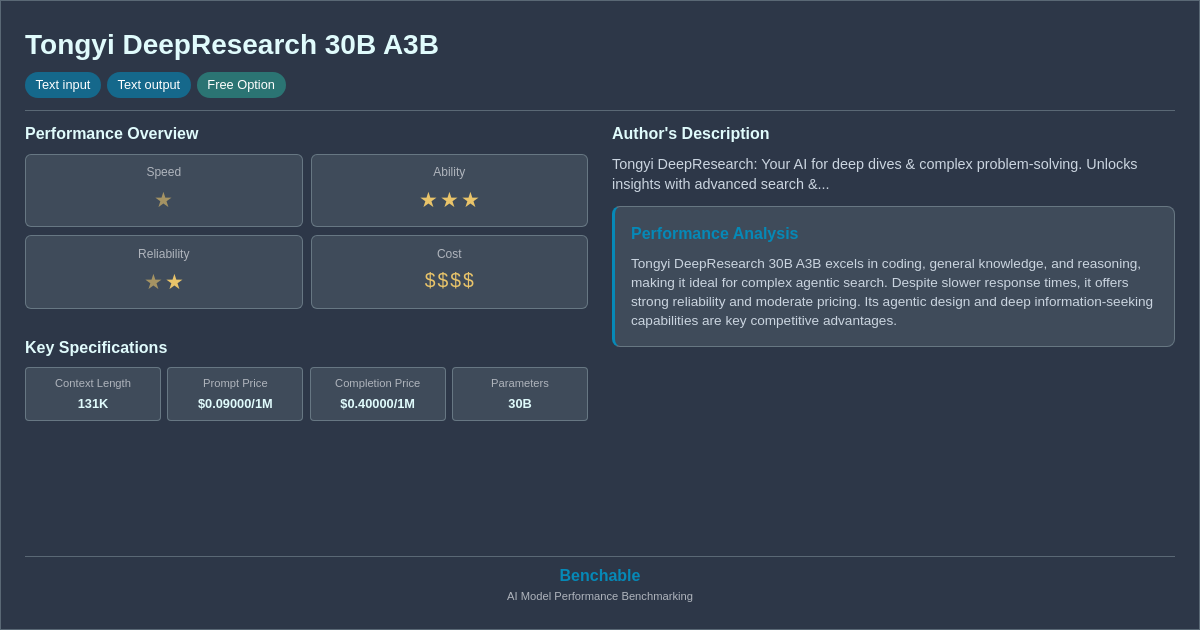Click the Cost rating card

449,271
